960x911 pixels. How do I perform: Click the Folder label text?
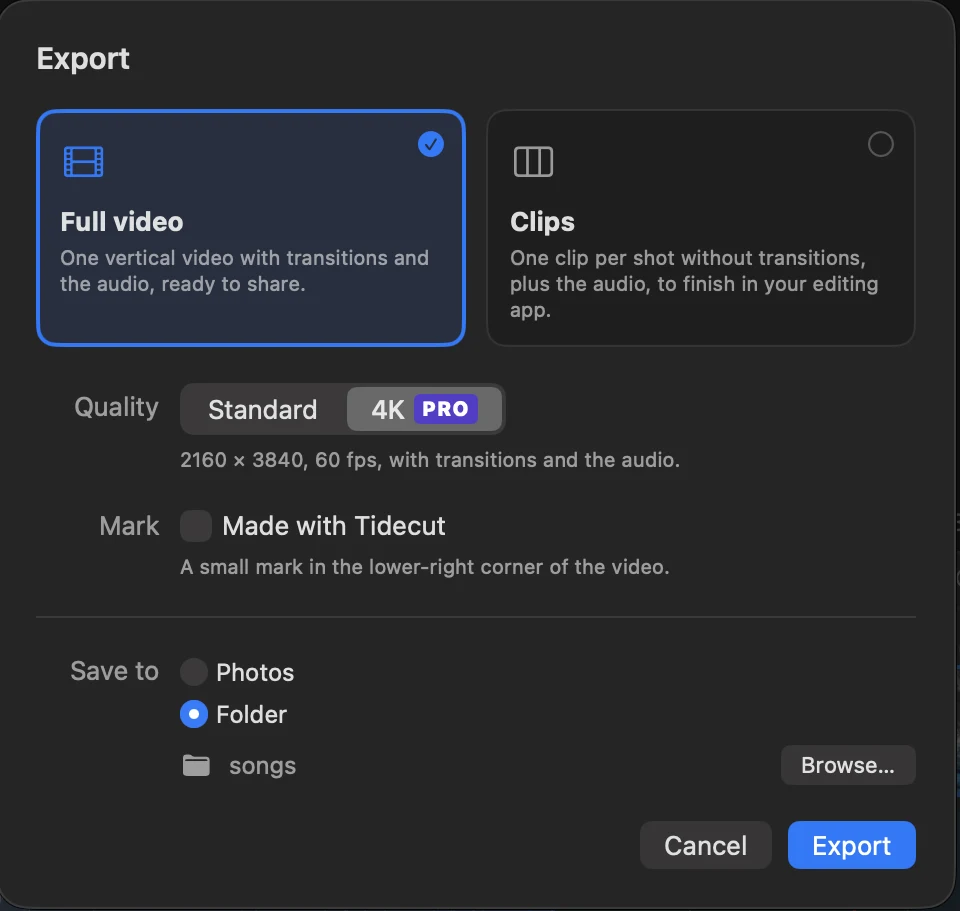[x=252, y=714]
